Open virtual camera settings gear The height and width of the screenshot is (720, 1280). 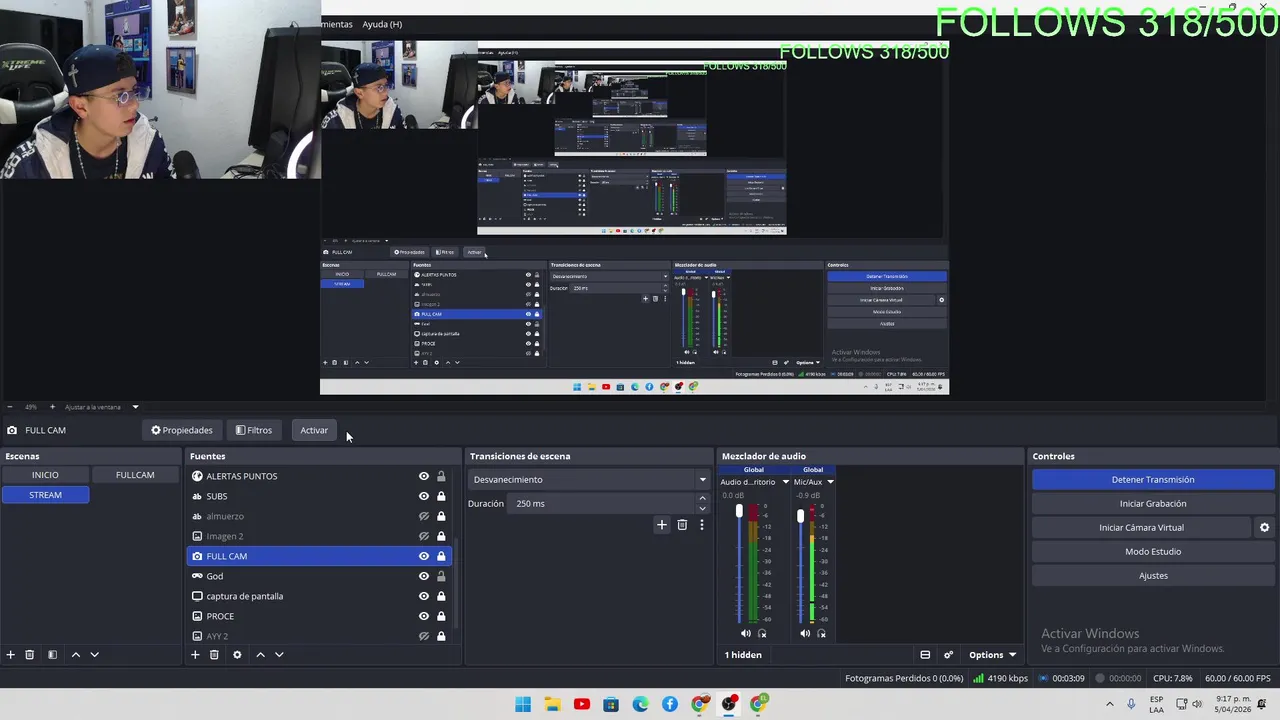1264,528
